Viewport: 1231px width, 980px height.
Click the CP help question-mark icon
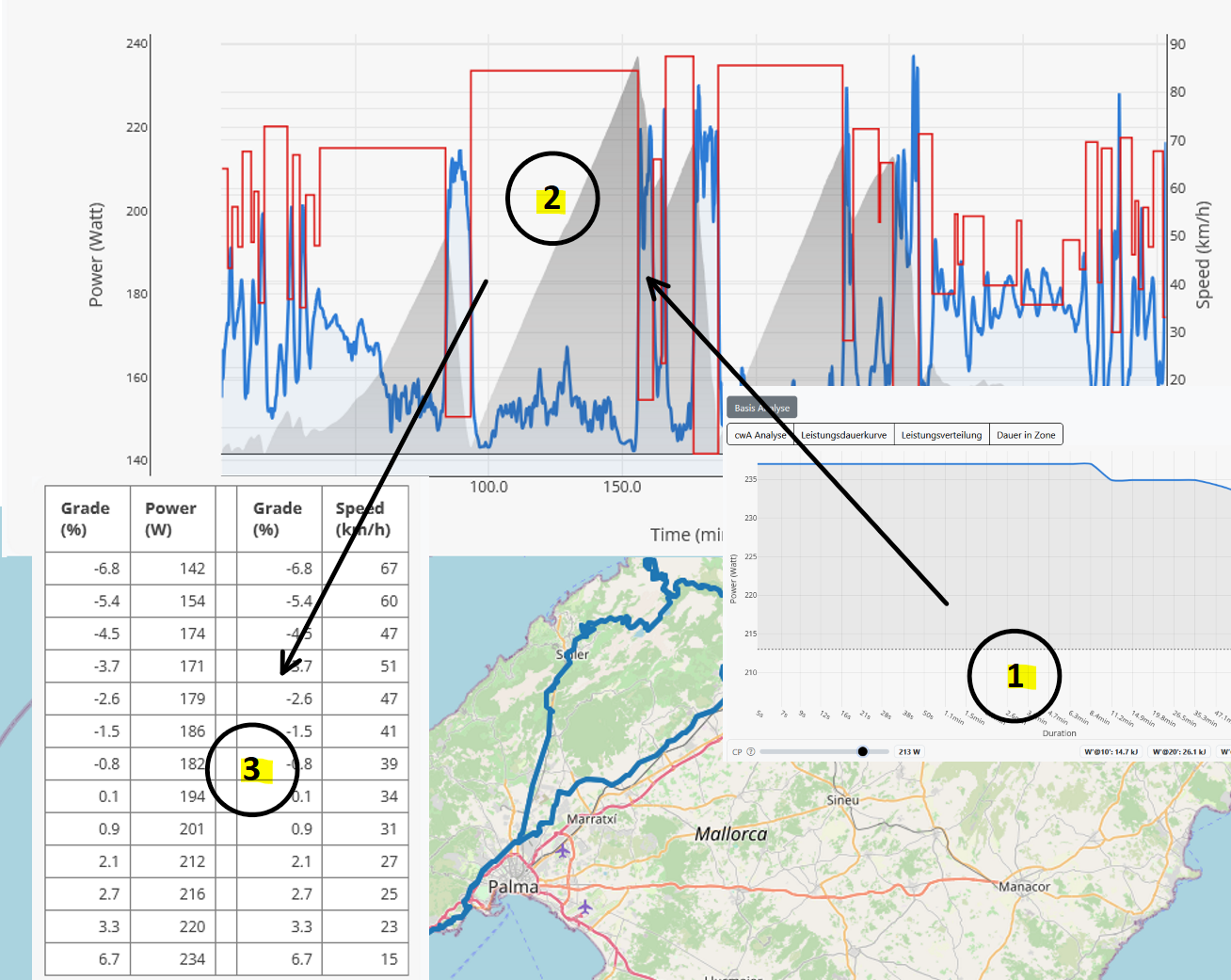[x=750, y=751]
